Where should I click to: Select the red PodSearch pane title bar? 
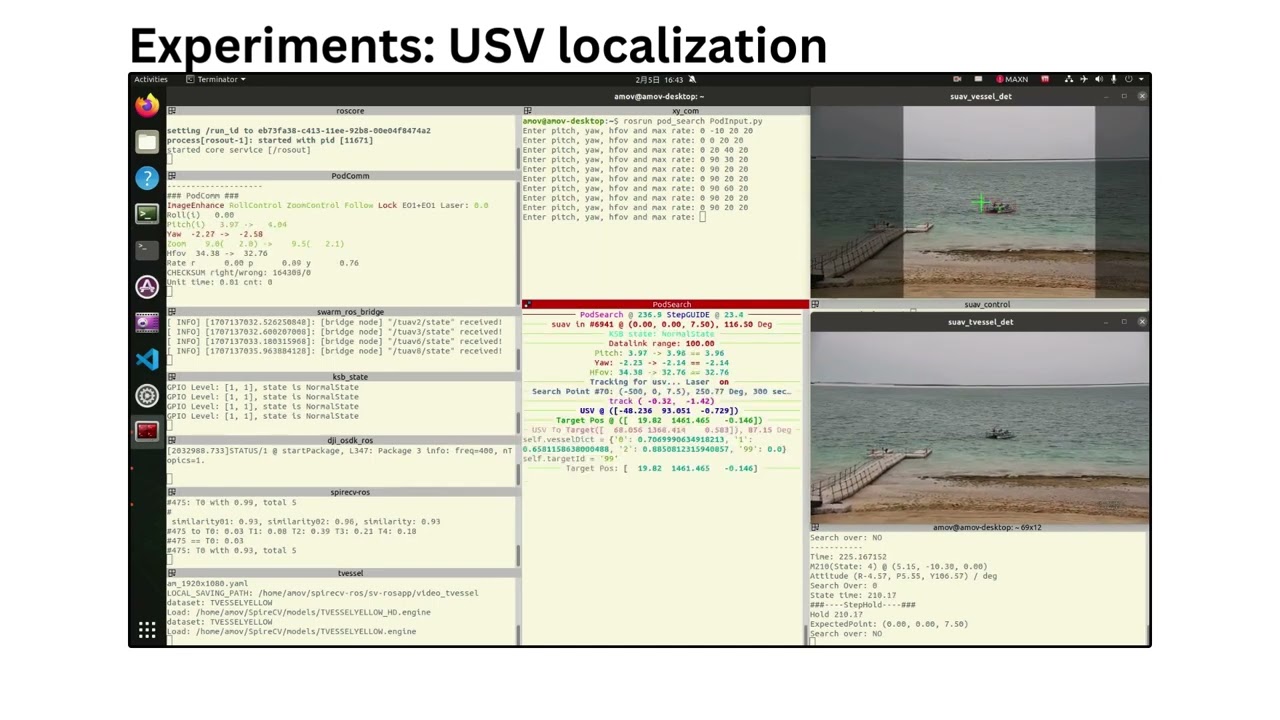[x=665, y=304]
